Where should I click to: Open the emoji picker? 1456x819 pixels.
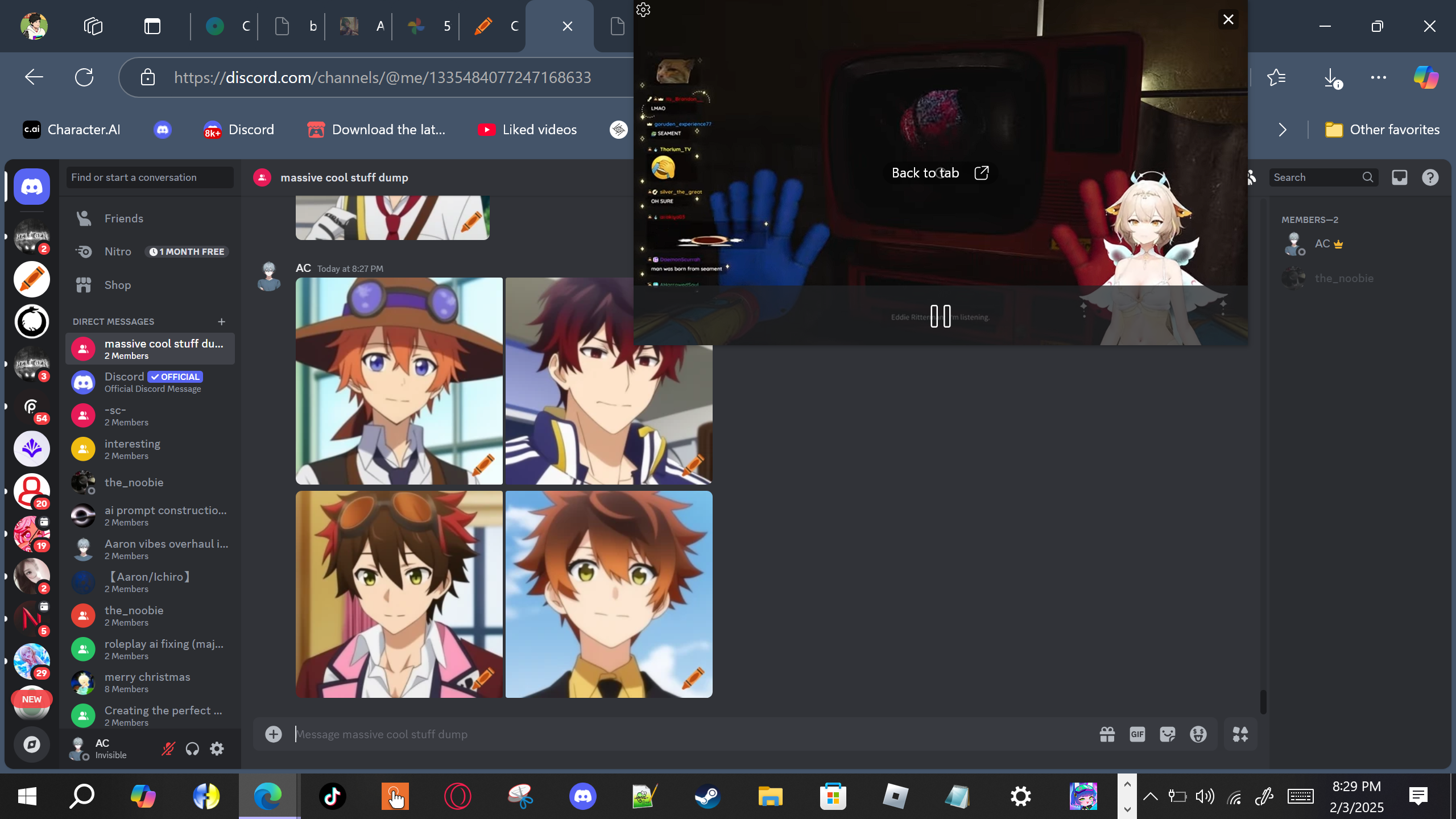coord(1198,734)
